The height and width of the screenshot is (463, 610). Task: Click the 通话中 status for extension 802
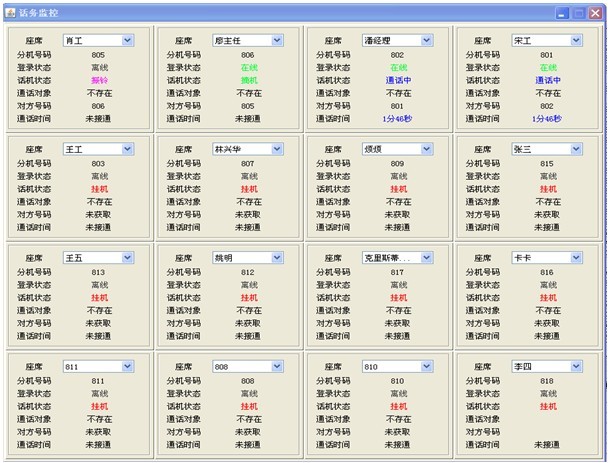pyautogui.click(x=397, y=80)
